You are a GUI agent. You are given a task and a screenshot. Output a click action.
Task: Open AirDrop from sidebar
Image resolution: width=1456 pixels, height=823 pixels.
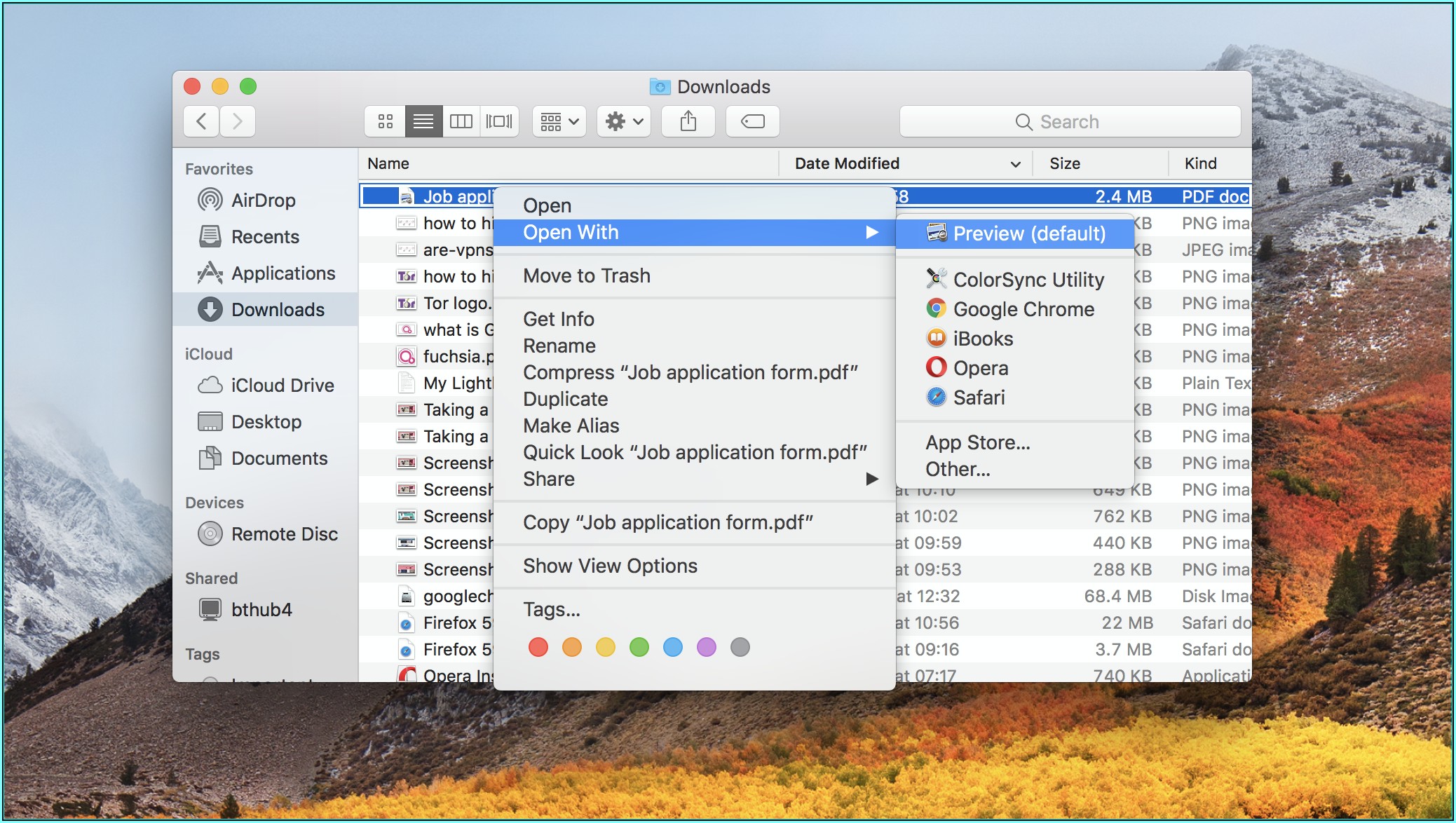point(263,200)
